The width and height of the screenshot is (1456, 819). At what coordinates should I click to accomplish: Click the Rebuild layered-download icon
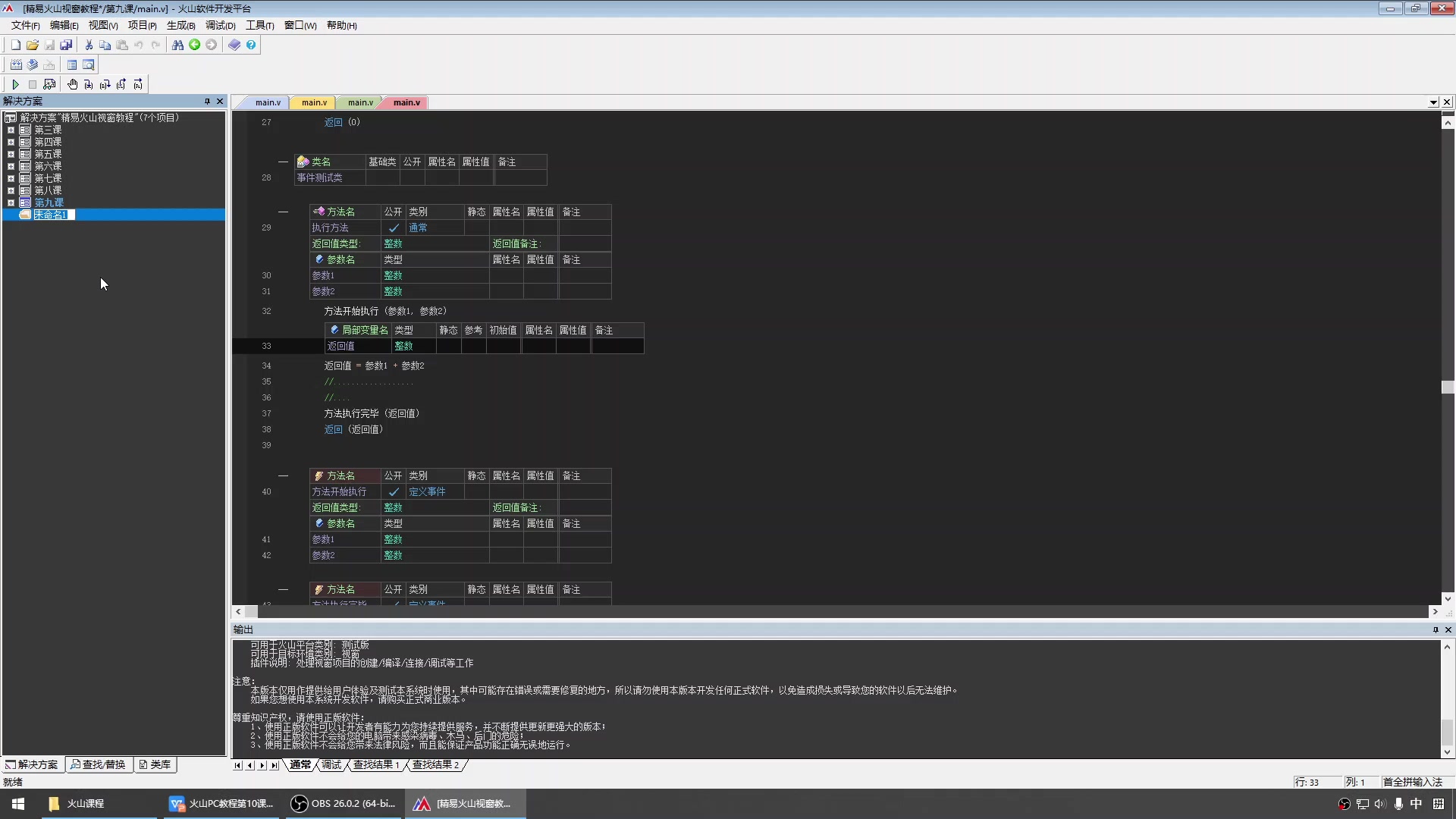pos(33,64)
